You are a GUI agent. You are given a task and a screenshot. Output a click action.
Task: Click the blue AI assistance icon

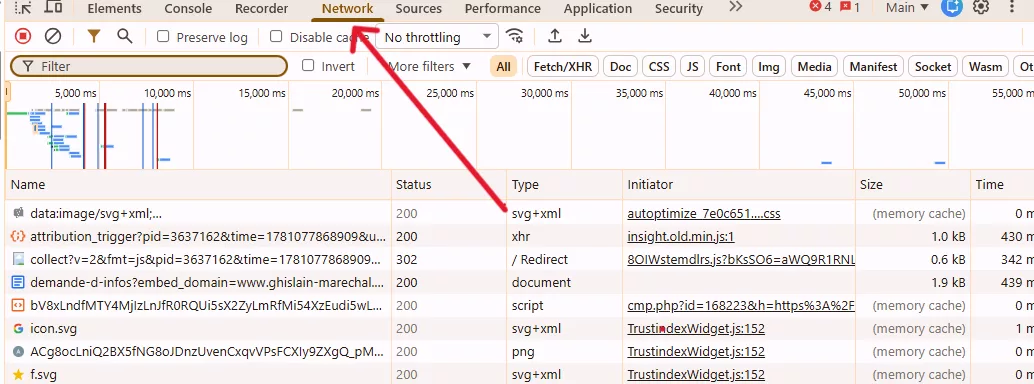pos(952,8)
